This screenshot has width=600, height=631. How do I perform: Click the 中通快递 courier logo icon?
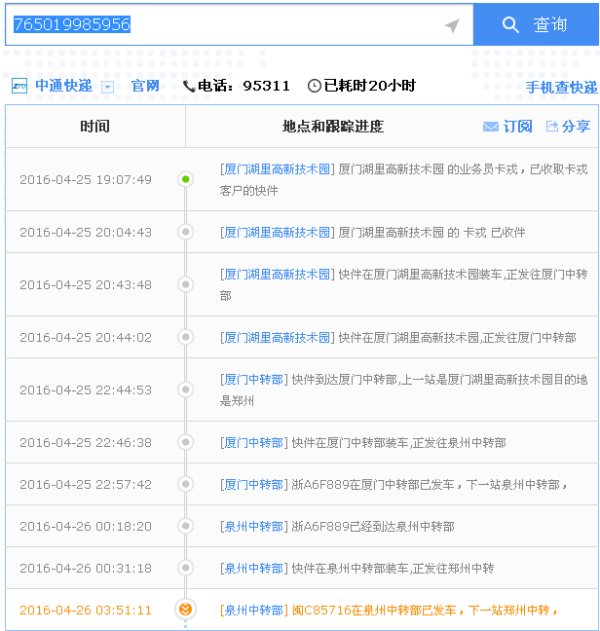click(19, 86)
